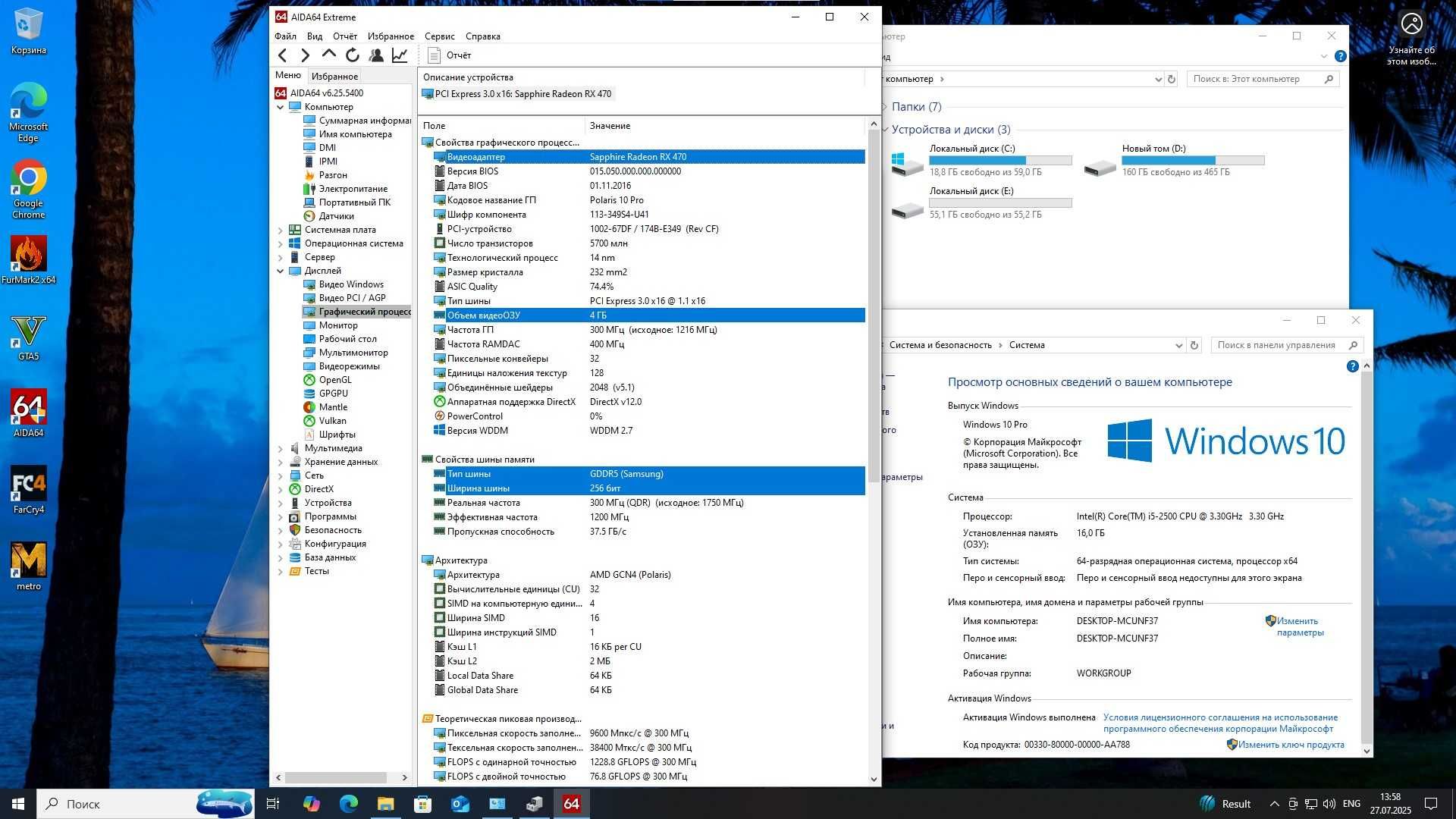
Task: Open the Файл menu
Action: pyautogui.click(x=285, y=36)
